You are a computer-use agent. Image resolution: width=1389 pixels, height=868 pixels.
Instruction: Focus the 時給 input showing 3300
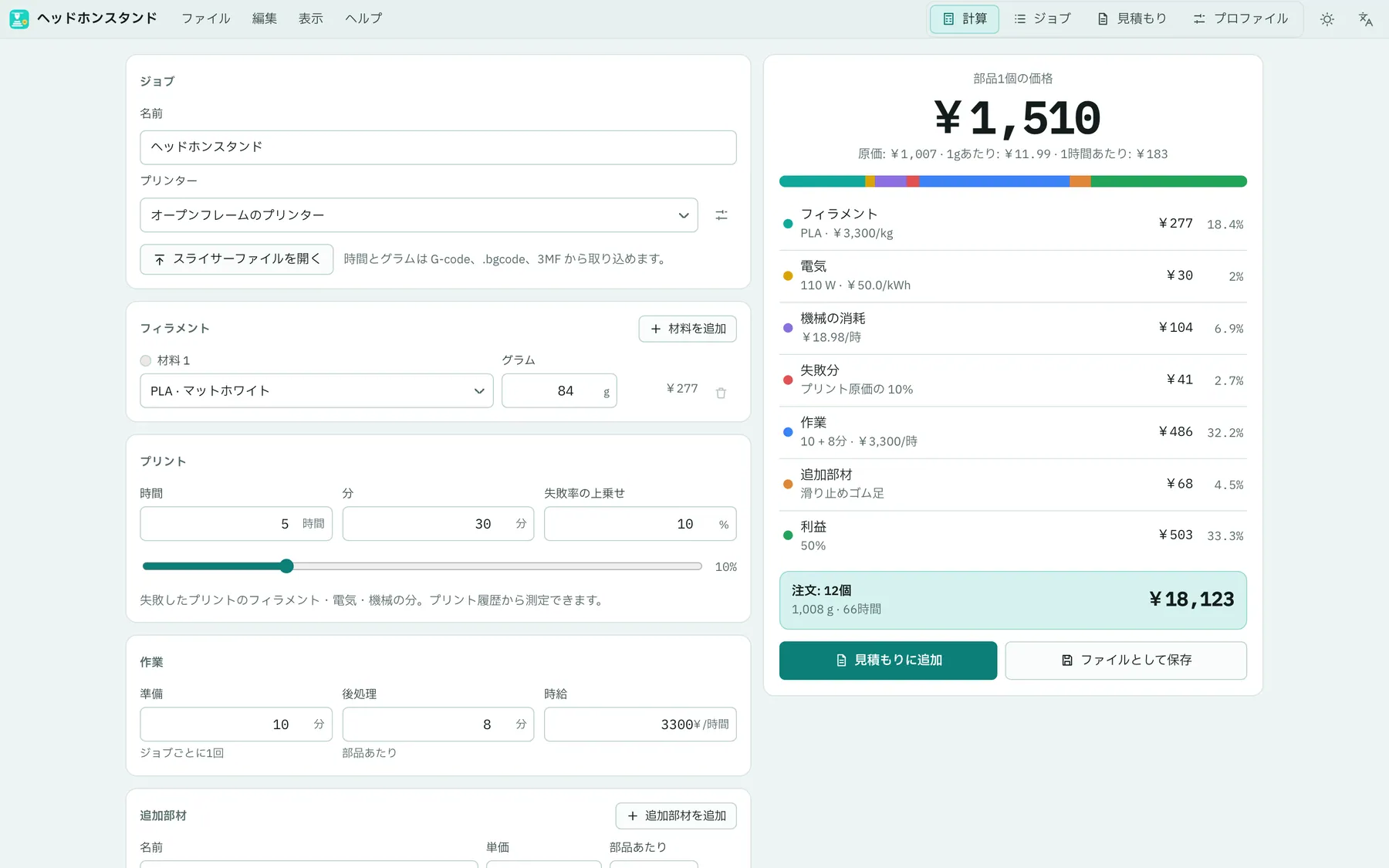pyautogui.click(x=640, y=724)
